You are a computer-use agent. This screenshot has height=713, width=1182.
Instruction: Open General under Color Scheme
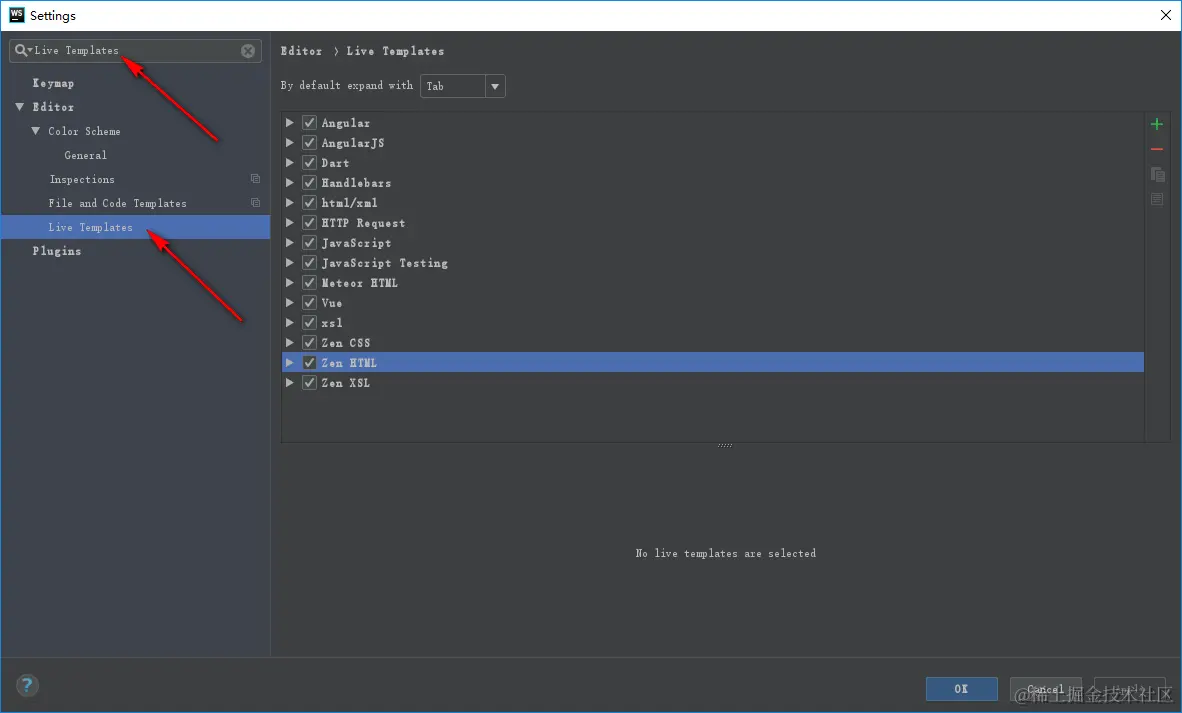(85, 155)
